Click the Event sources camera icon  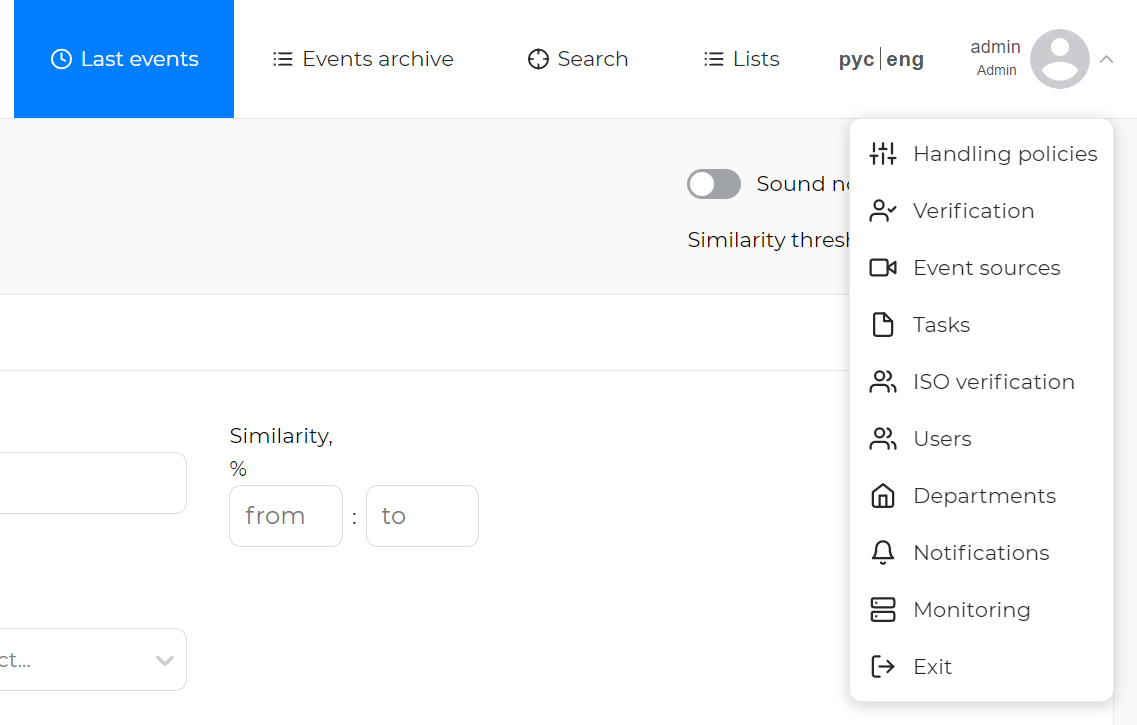(x=883, y=268)
